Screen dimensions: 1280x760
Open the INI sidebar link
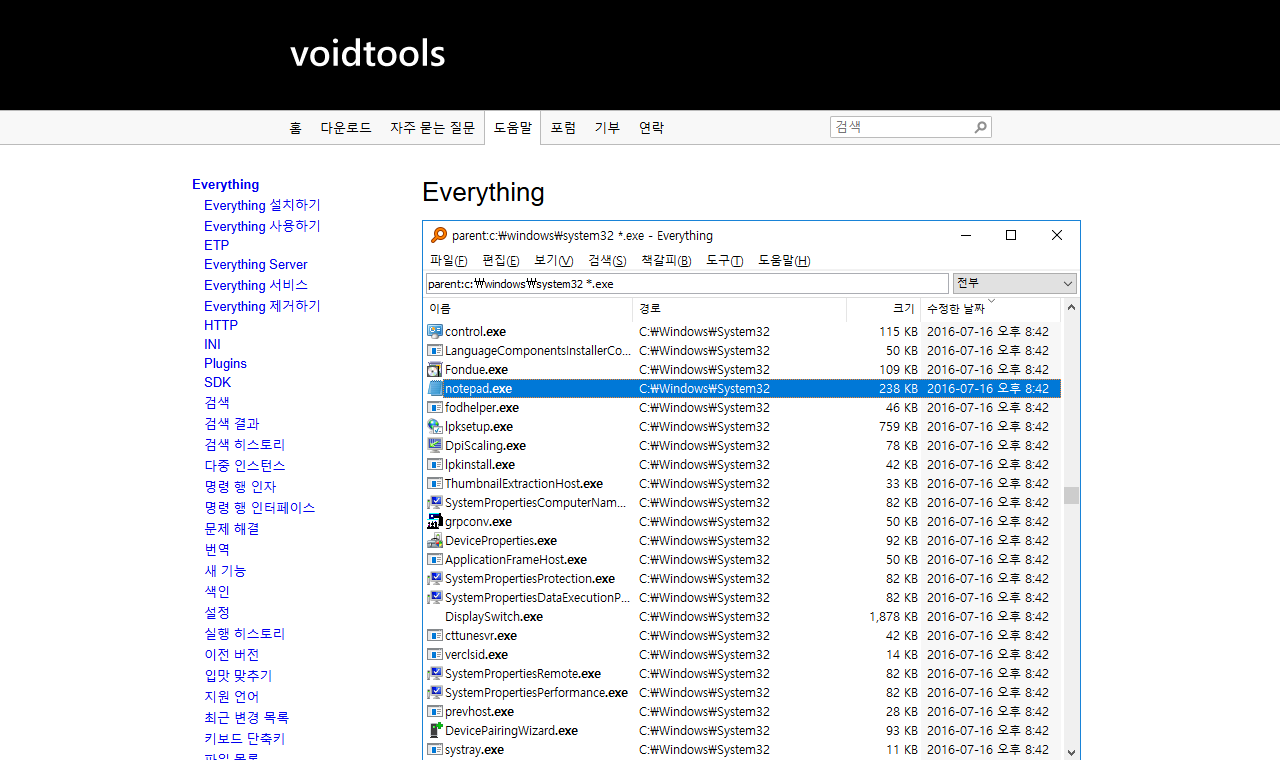coord(212,344)
